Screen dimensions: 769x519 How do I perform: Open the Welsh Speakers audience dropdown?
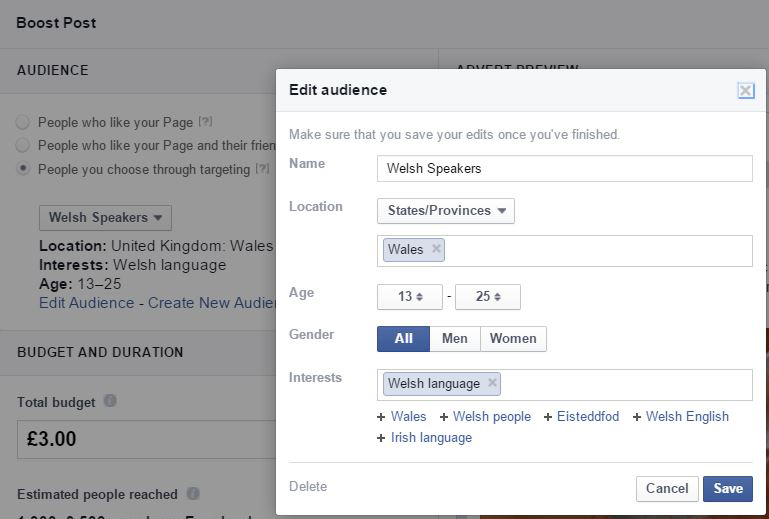pyautogui.click(x=105, y=218)
